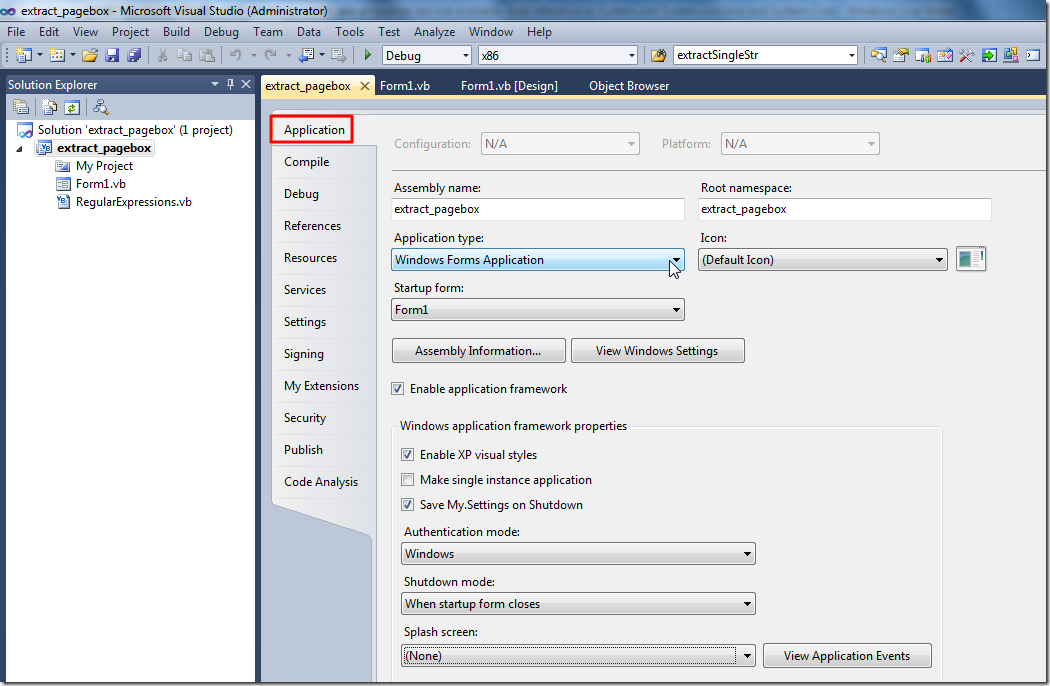
Task: Save the current file with the disk icon
Action: pyautogui.click(x=112, y=55)
